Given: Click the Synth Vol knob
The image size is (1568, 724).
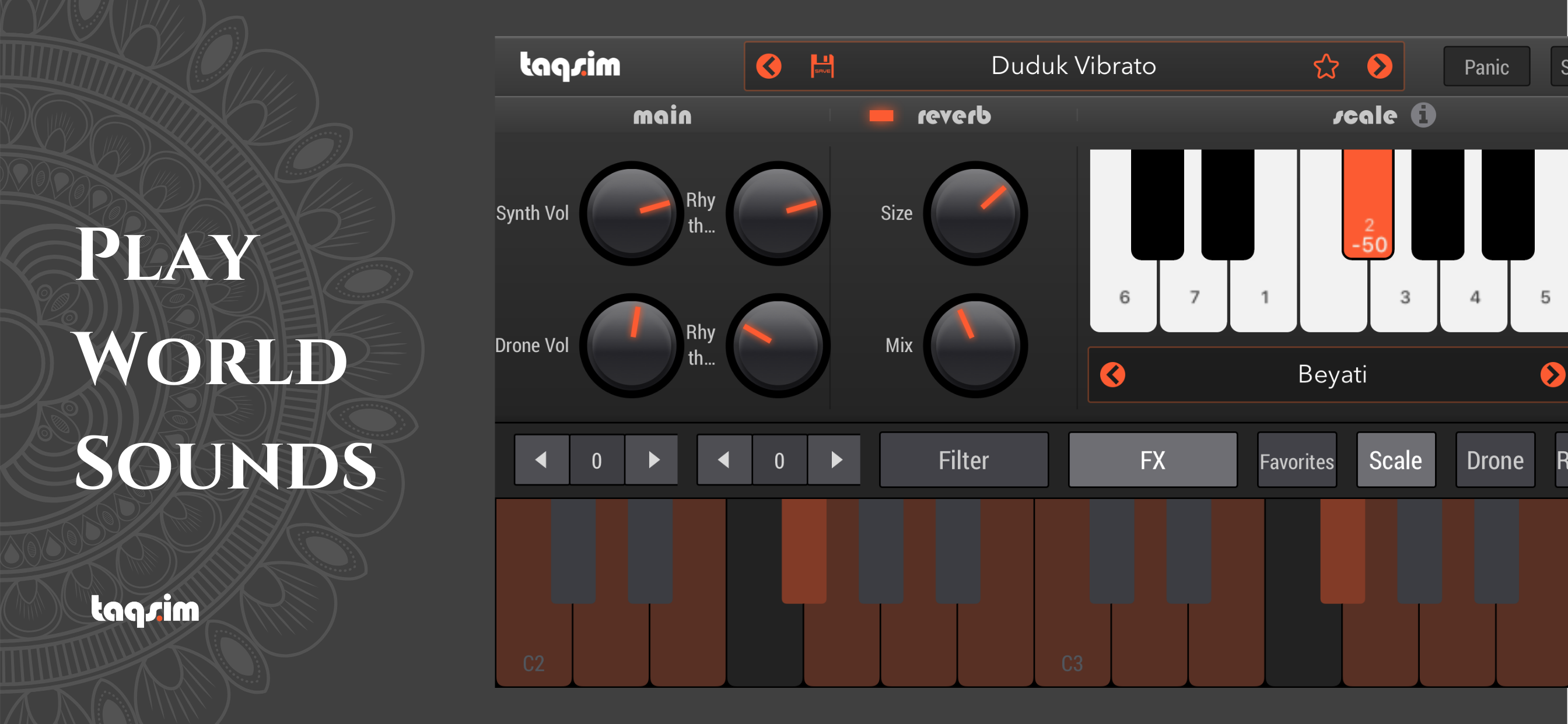Looking at the screenshot, I should (x=631, y=213).
